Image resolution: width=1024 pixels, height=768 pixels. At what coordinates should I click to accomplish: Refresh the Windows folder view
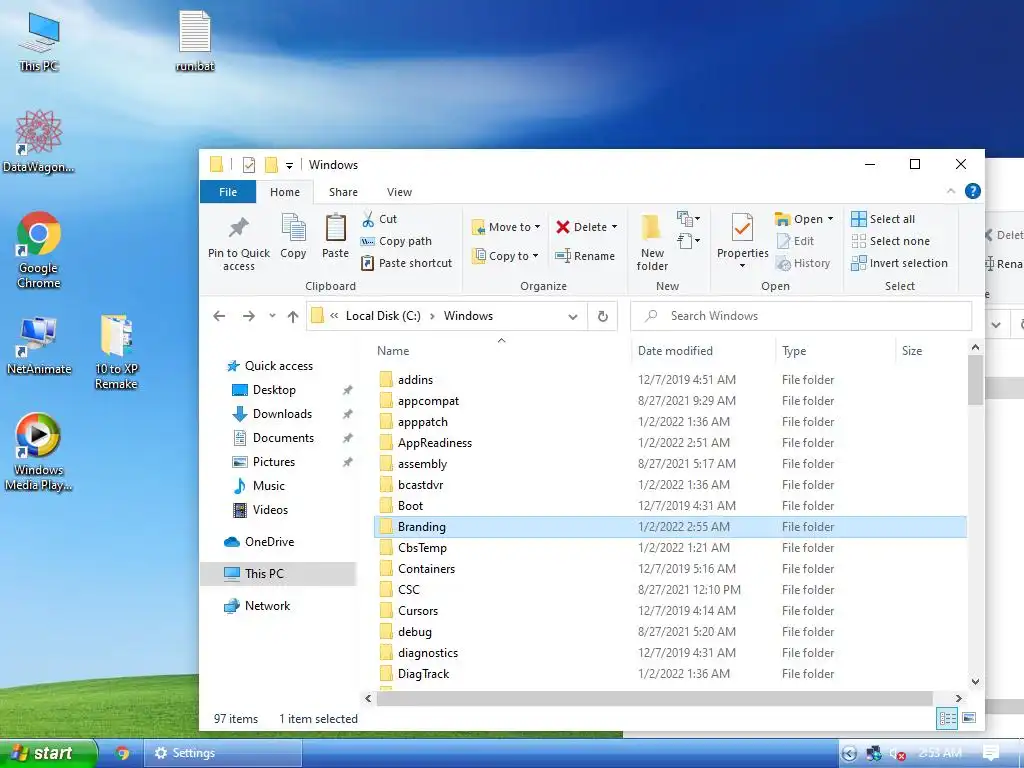coord(603,316)
